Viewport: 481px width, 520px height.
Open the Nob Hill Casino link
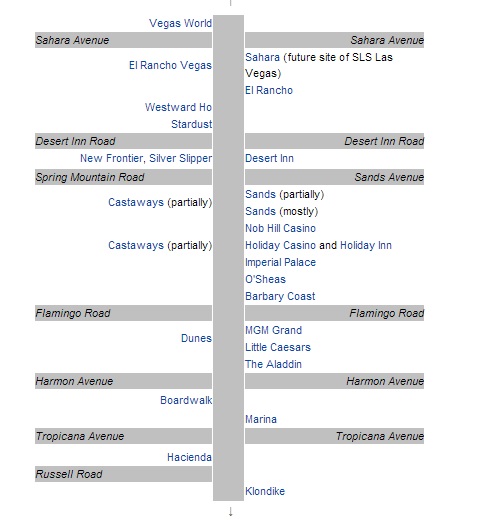(x=280, y=228)
